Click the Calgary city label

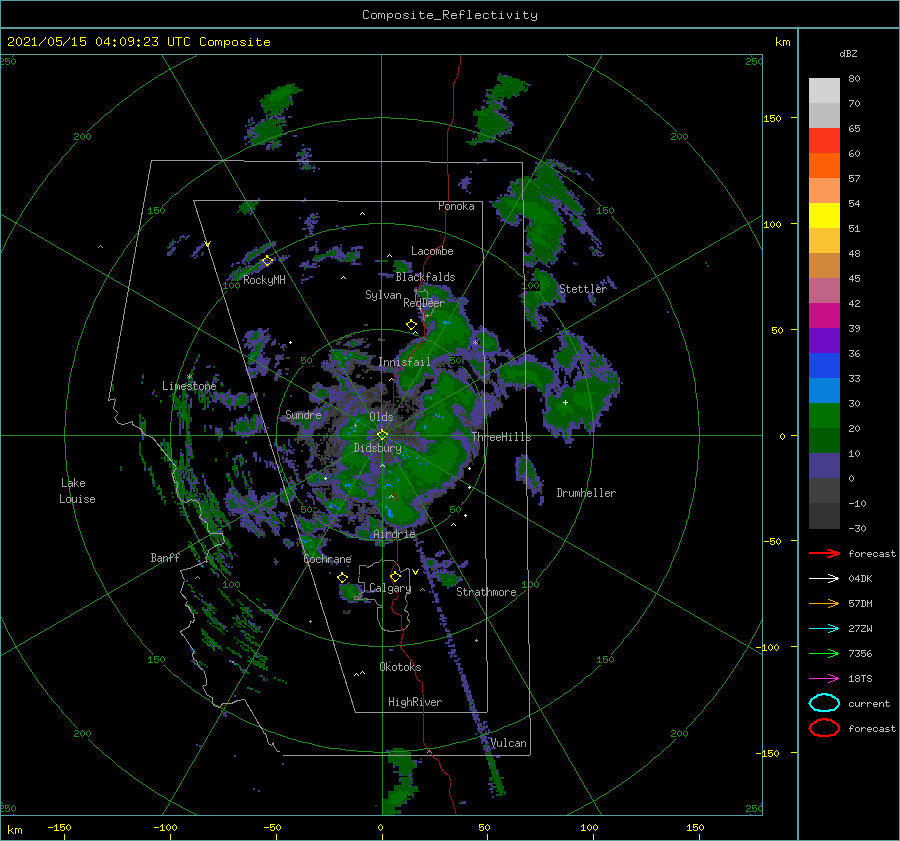pos(390,588)
